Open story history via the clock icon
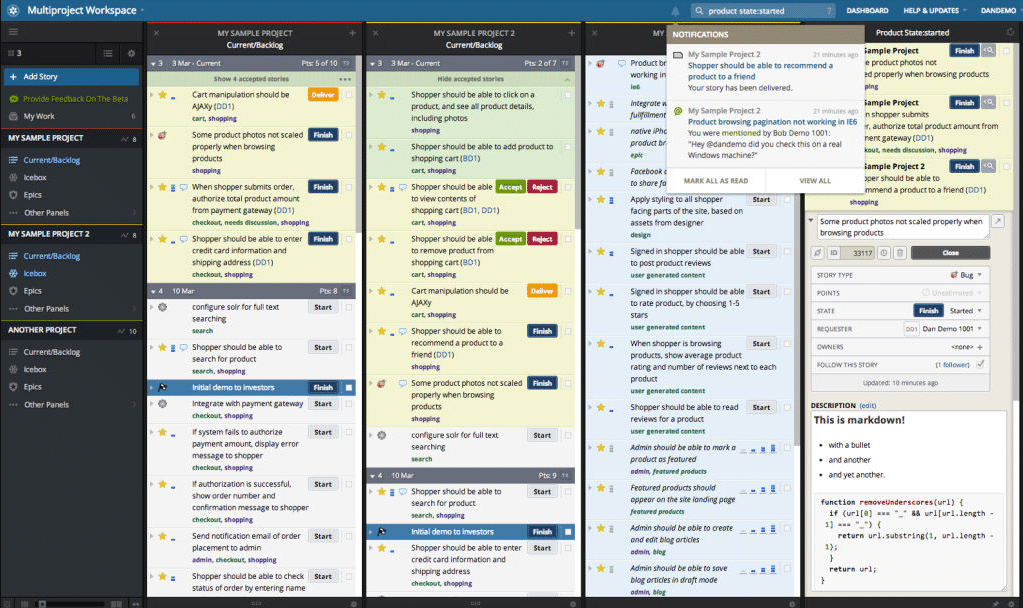Screen dimensions: 1023x608 pos(885,253)
